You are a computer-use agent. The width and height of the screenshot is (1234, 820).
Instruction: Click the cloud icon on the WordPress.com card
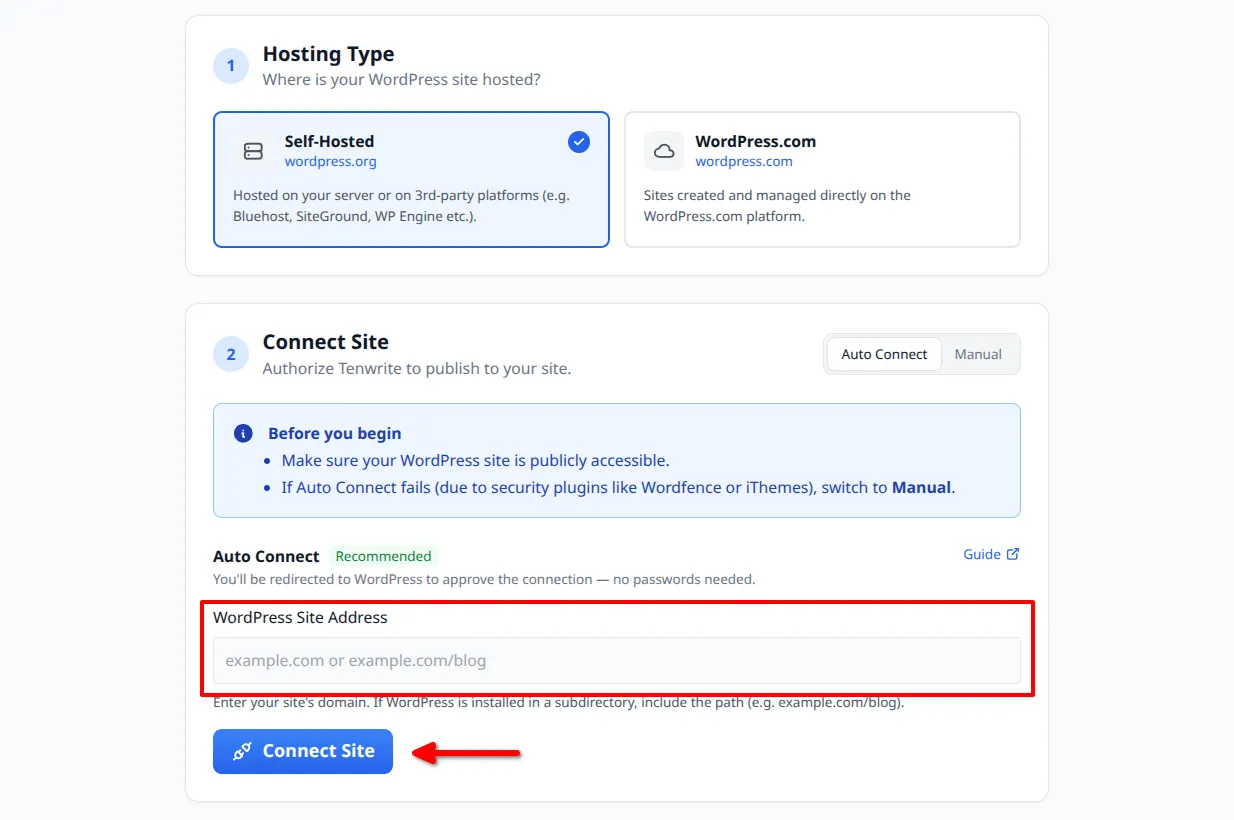664,151
